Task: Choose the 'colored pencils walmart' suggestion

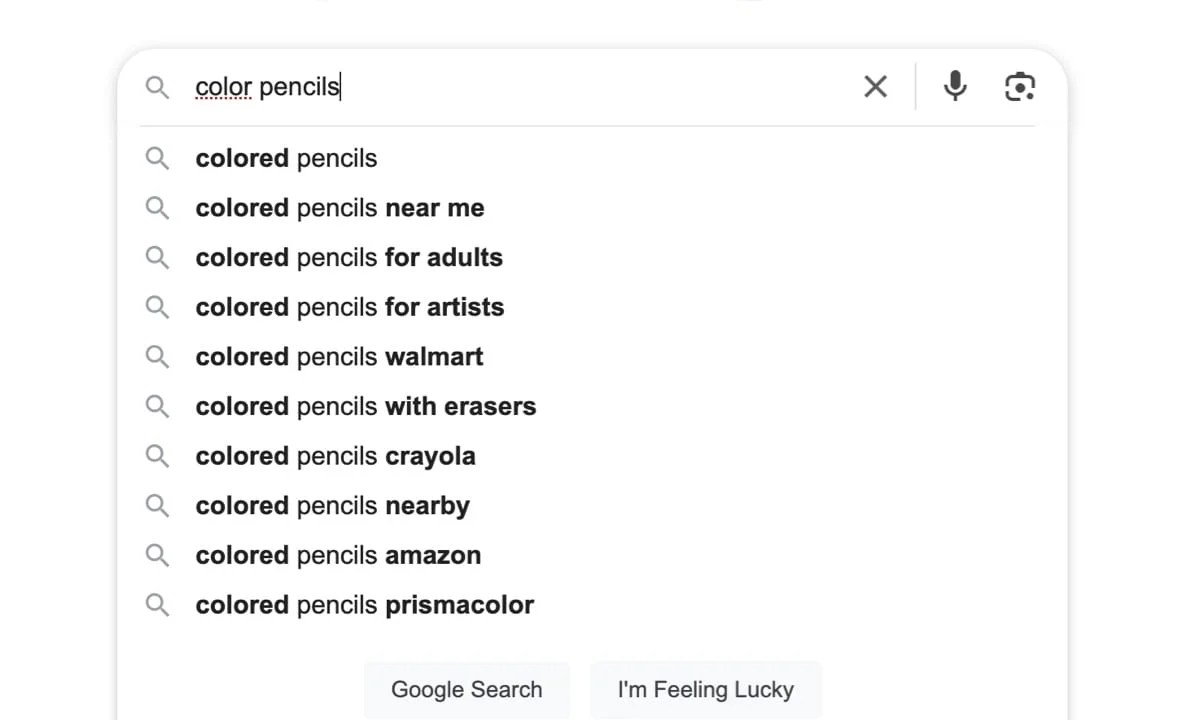Action: (339, 356)
